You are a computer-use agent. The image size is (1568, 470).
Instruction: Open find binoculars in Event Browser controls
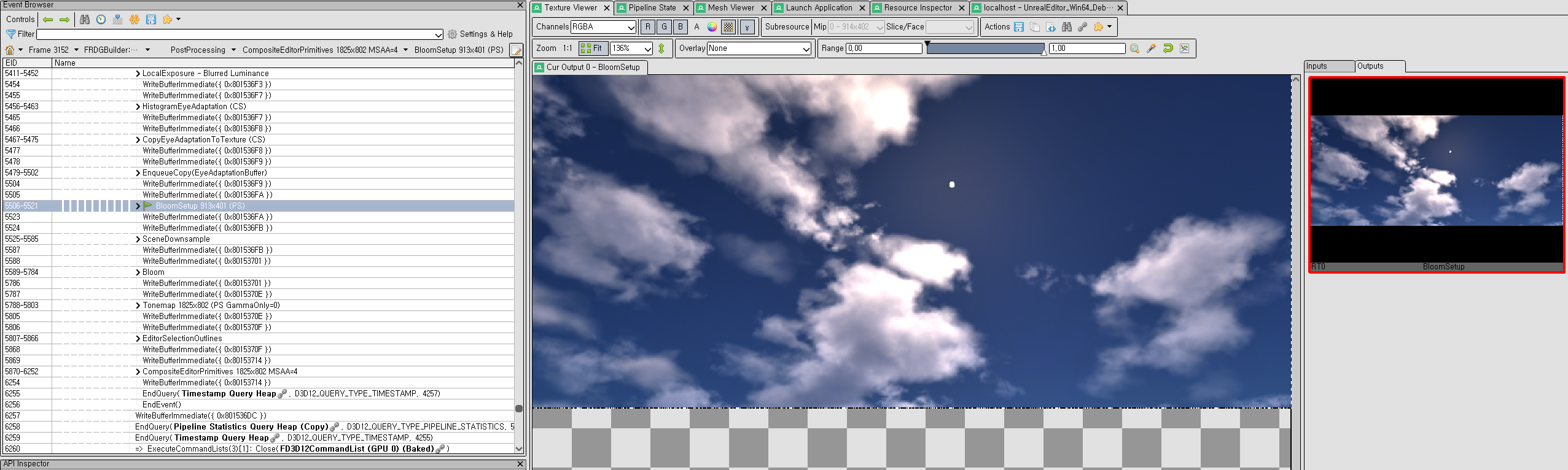point(85,20)
